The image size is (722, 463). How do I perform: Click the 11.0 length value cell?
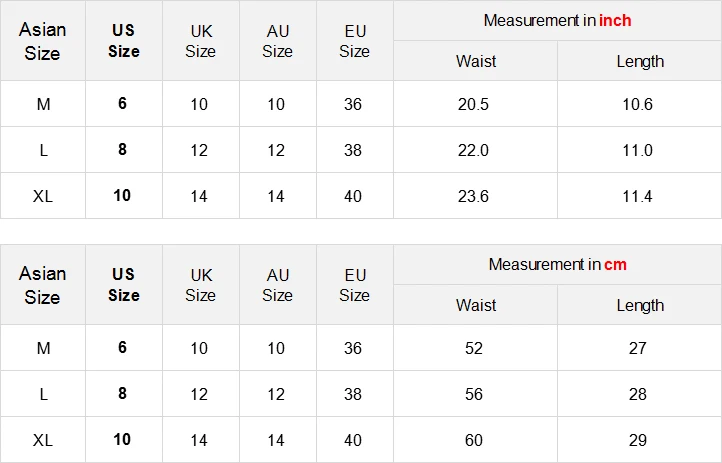coord(637,150)
